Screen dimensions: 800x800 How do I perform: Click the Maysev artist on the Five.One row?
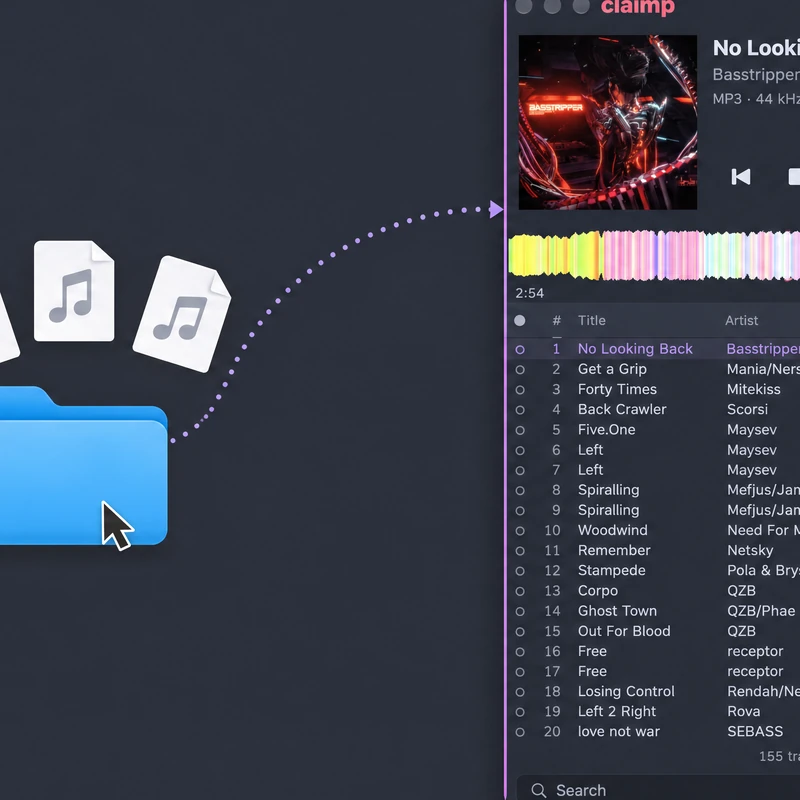click(x=752, y=430)
